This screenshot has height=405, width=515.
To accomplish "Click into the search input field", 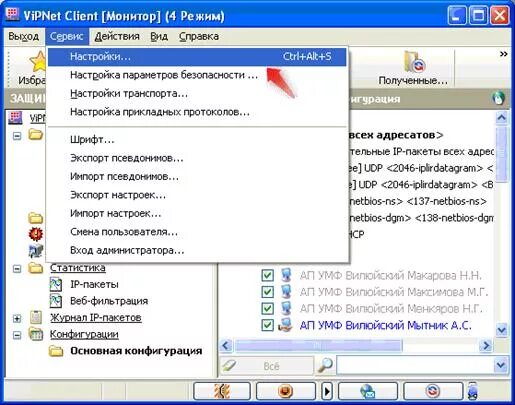I will point(415,366).
